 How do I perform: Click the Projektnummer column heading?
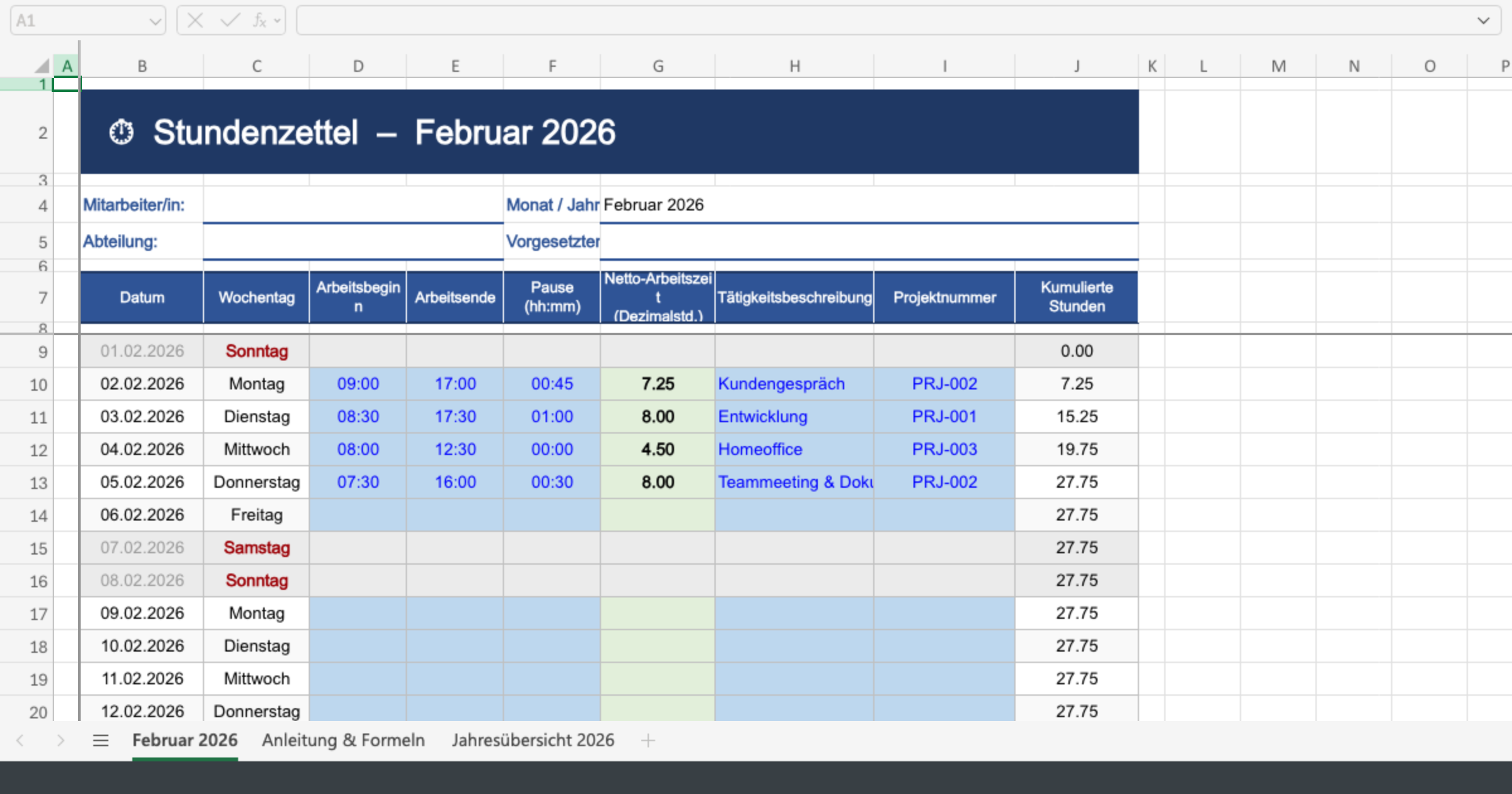pyautogui.click(x=944, y=297)
